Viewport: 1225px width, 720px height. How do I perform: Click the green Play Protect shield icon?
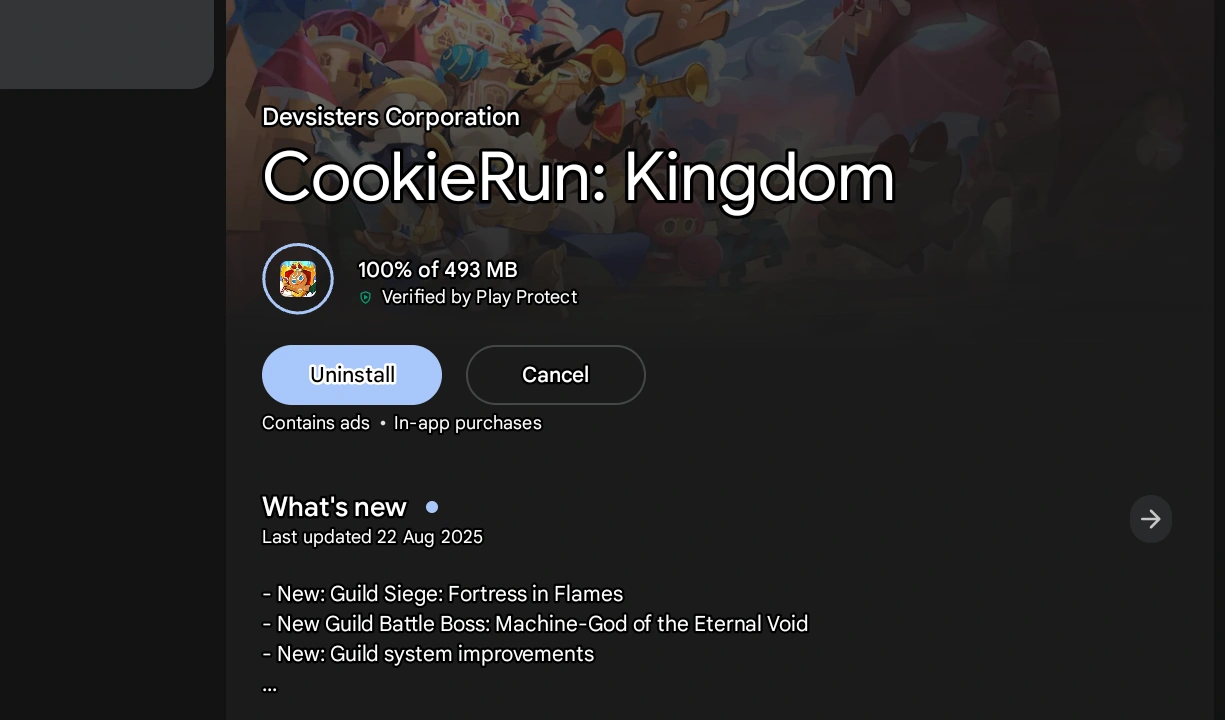coord(366,297)
